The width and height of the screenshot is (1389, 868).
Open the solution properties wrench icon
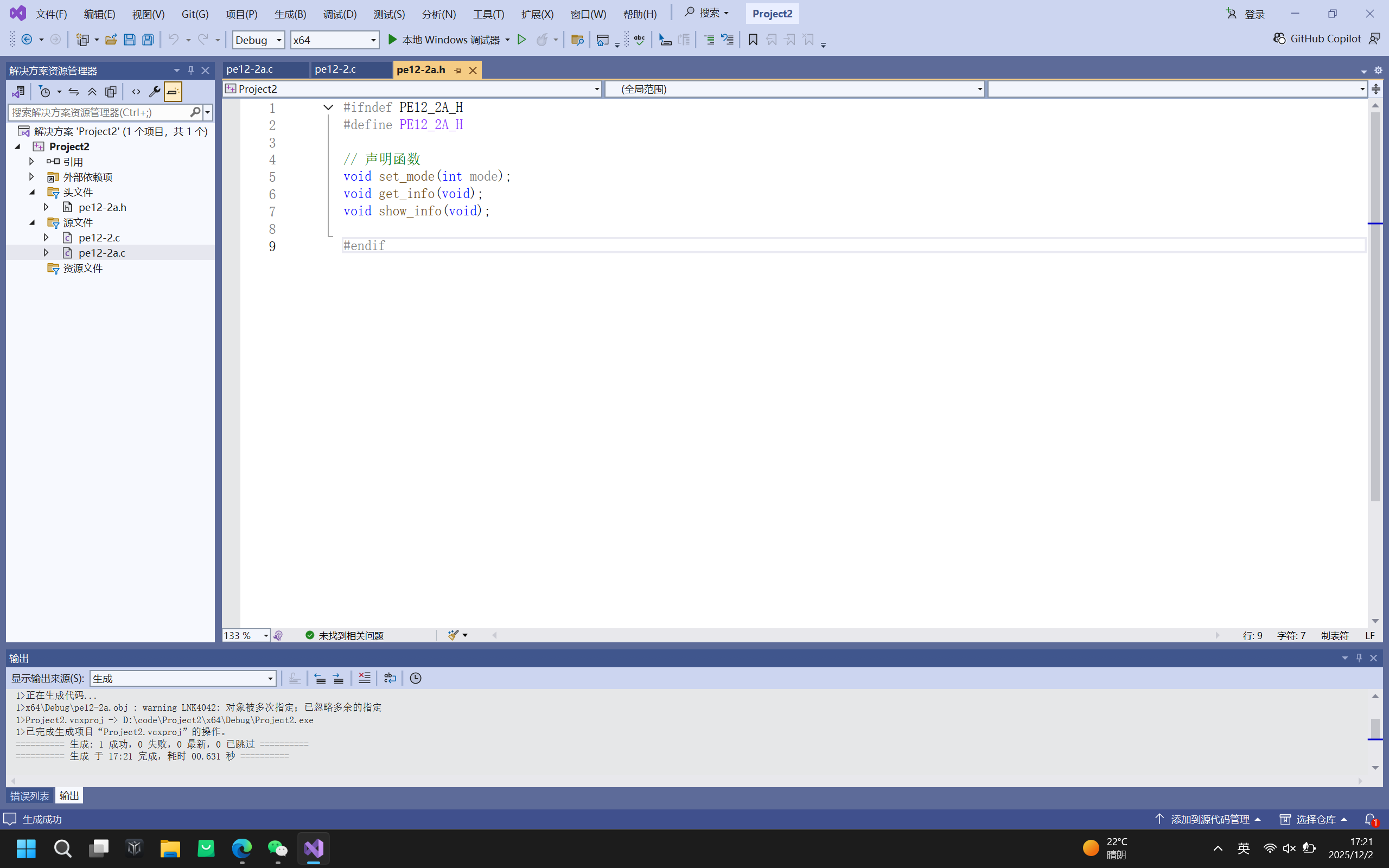pyautogui.click(x=154, y=92)
